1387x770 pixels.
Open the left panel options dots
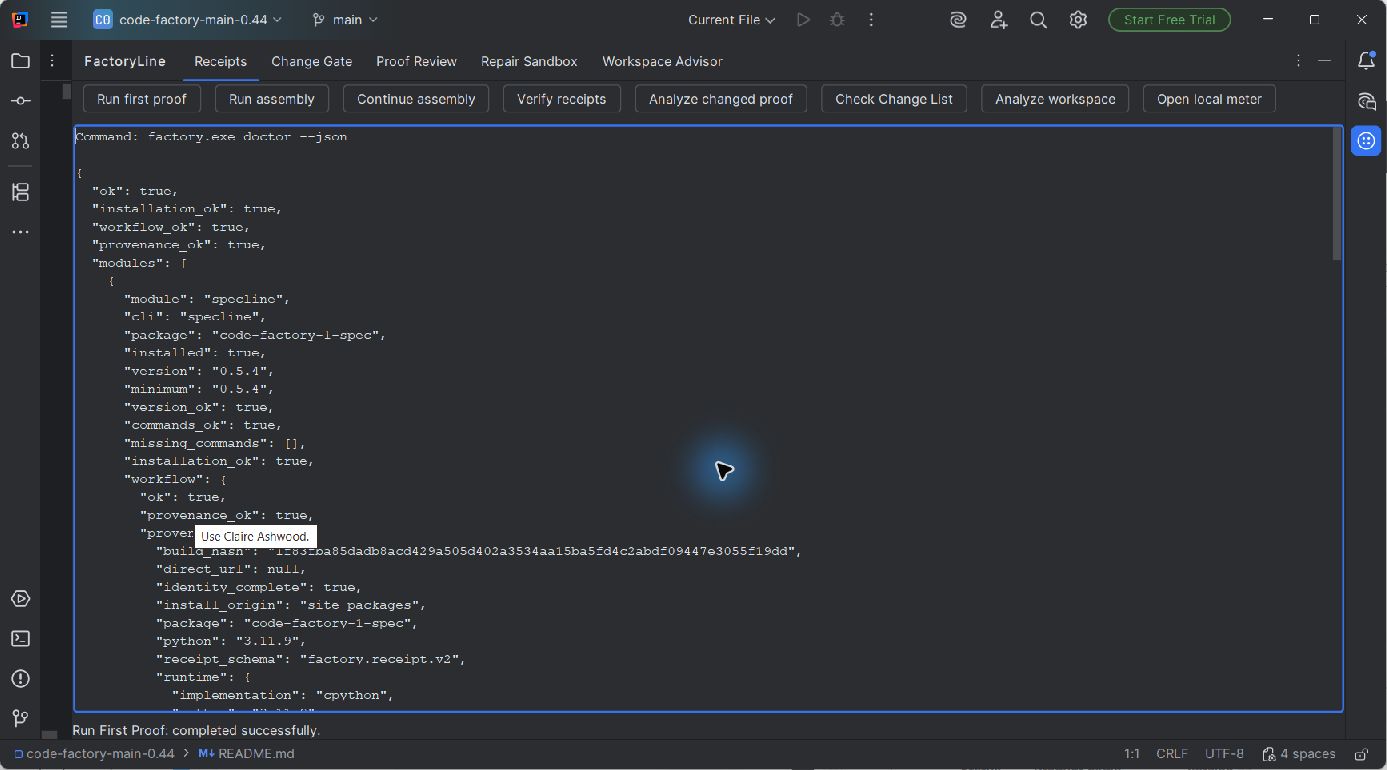tap(53, 61)
